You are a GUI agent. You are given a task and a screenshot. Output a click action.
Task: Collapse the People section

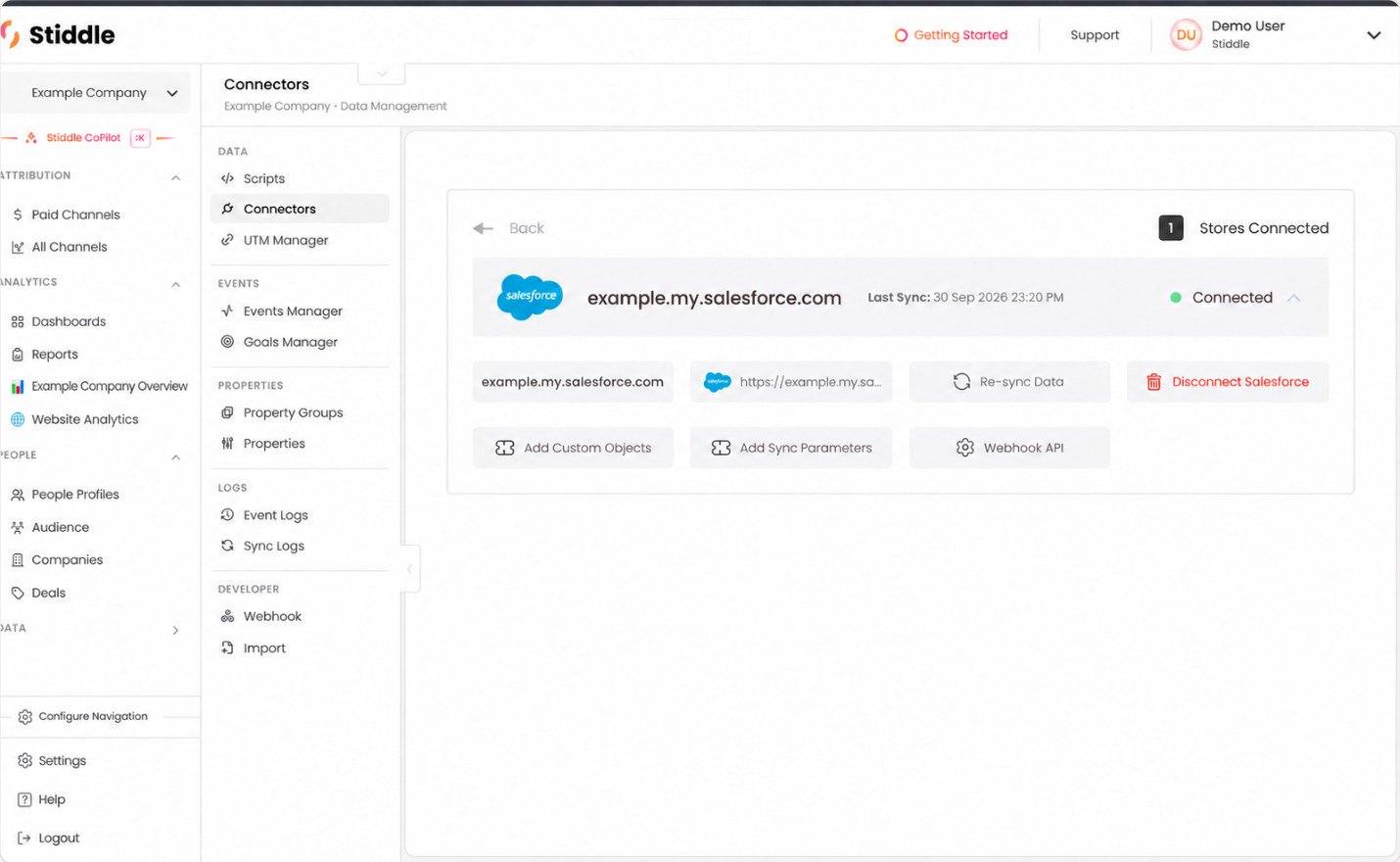click(x=176, y=457)
